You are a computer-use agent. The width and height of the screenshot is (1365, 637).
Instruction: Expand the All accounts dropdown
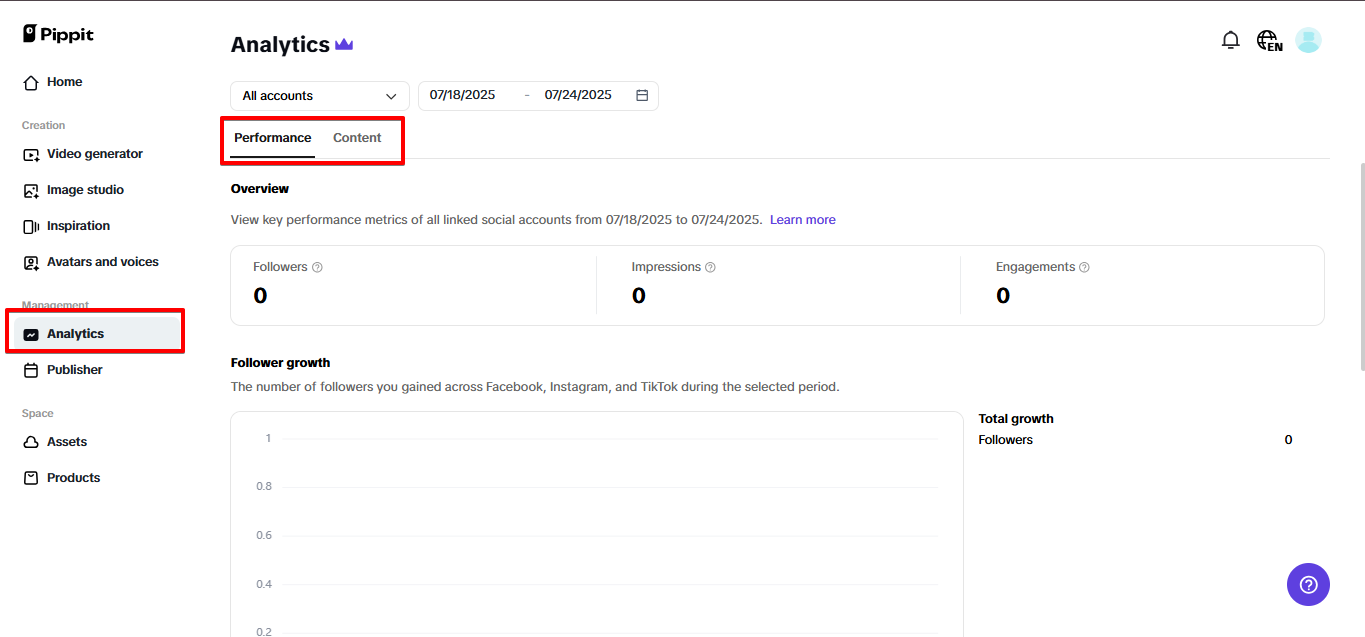click(318, 95)
